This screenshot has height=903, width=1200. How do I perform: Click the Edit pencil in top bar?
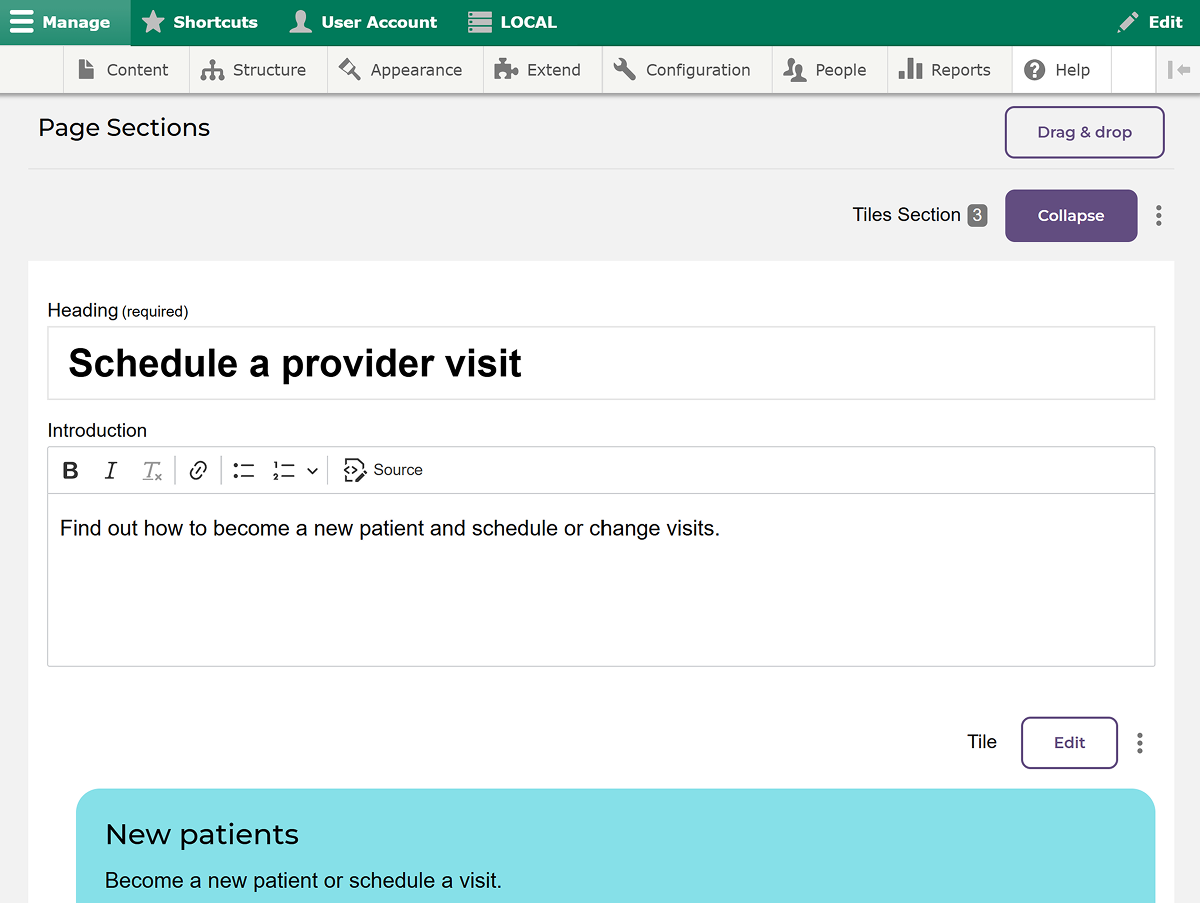1150,22
